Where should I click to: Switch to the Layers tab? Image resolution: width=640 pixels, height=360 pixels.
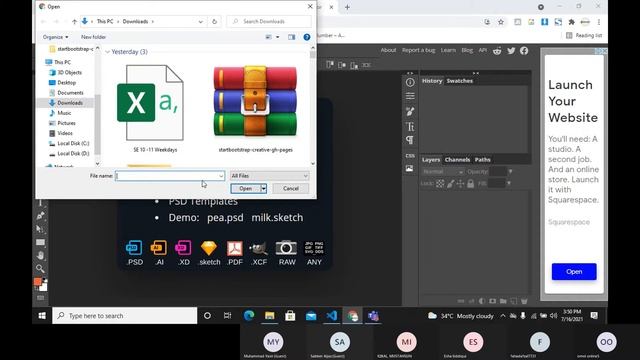click(431, 160)
